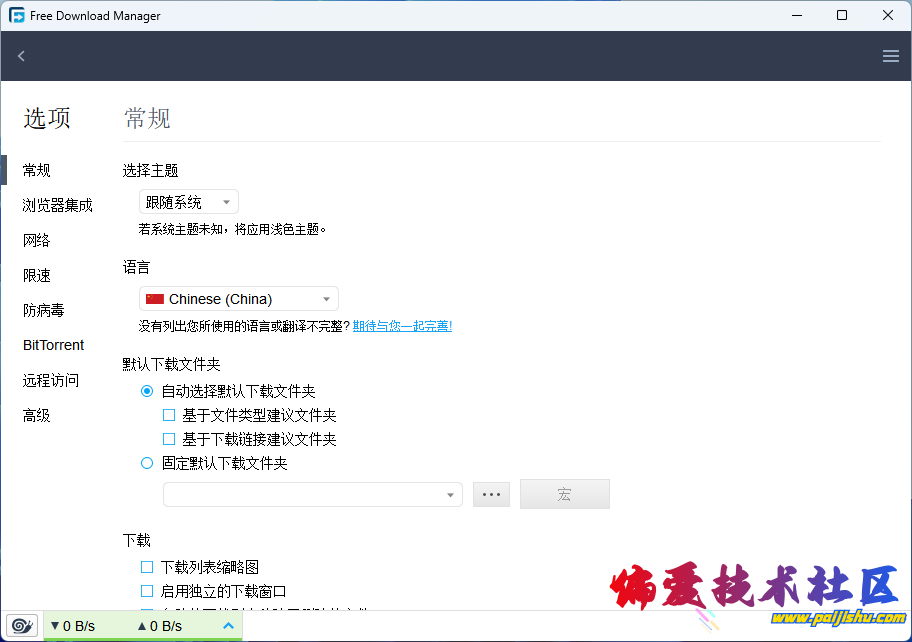Click the download speed indicator
Image resolution: width=912 pixels, height=642 pixels.
coord(73,626)
